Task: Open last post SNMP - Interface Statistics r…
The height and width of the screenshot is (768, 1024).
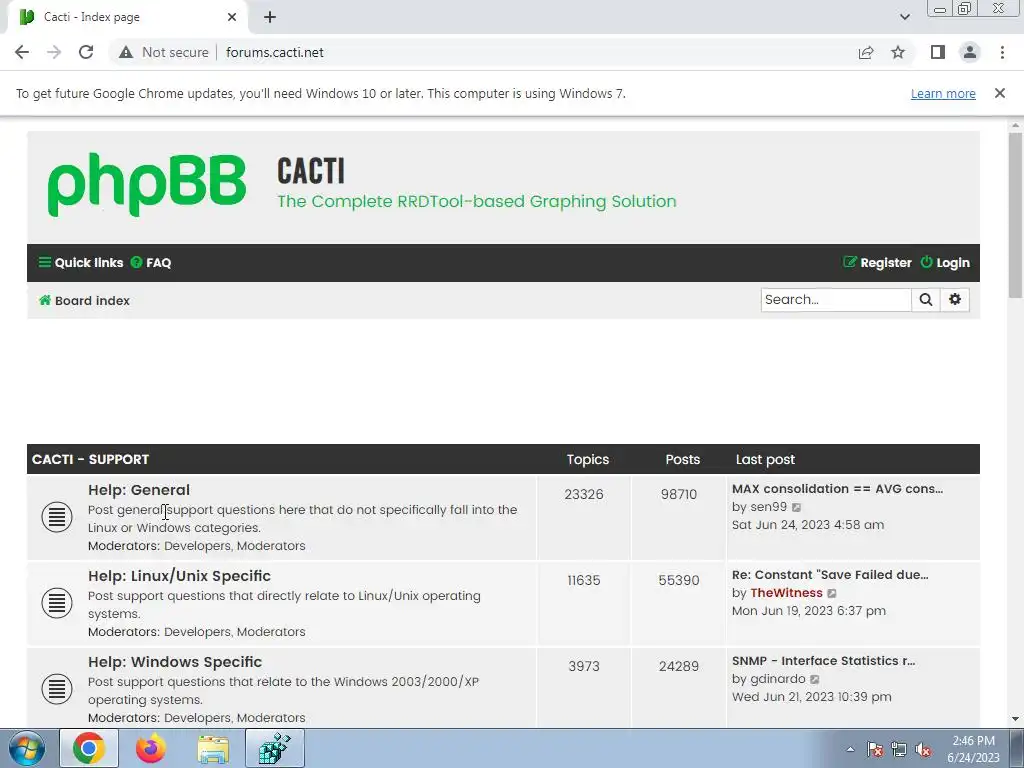Action: click(824, 661)
